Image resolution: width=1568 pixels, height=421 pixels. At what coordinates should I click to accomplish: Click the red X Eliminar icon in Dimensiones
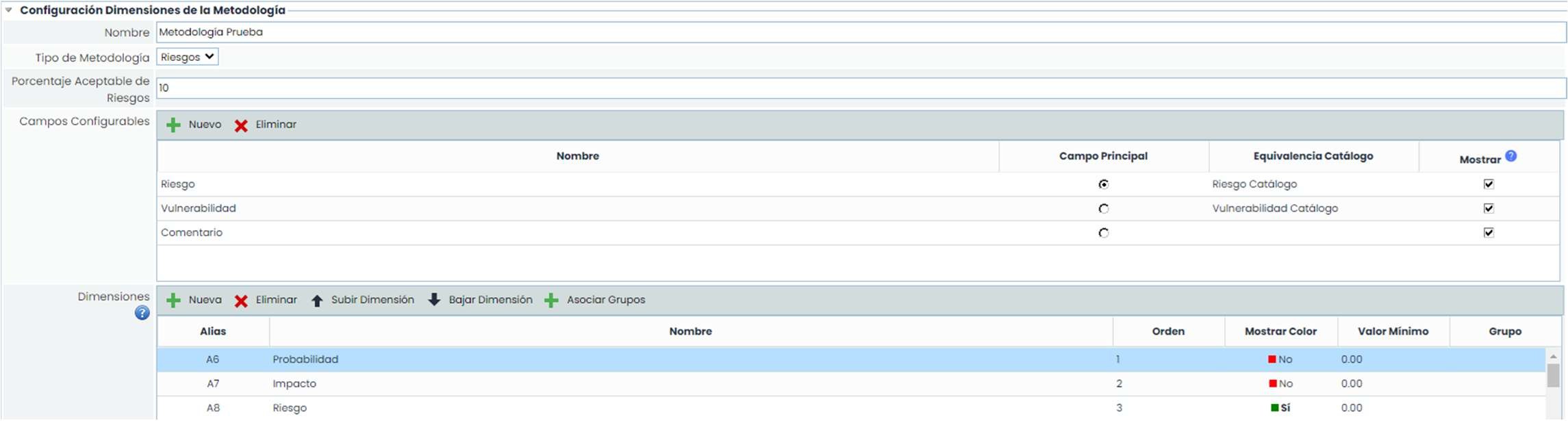241,301
